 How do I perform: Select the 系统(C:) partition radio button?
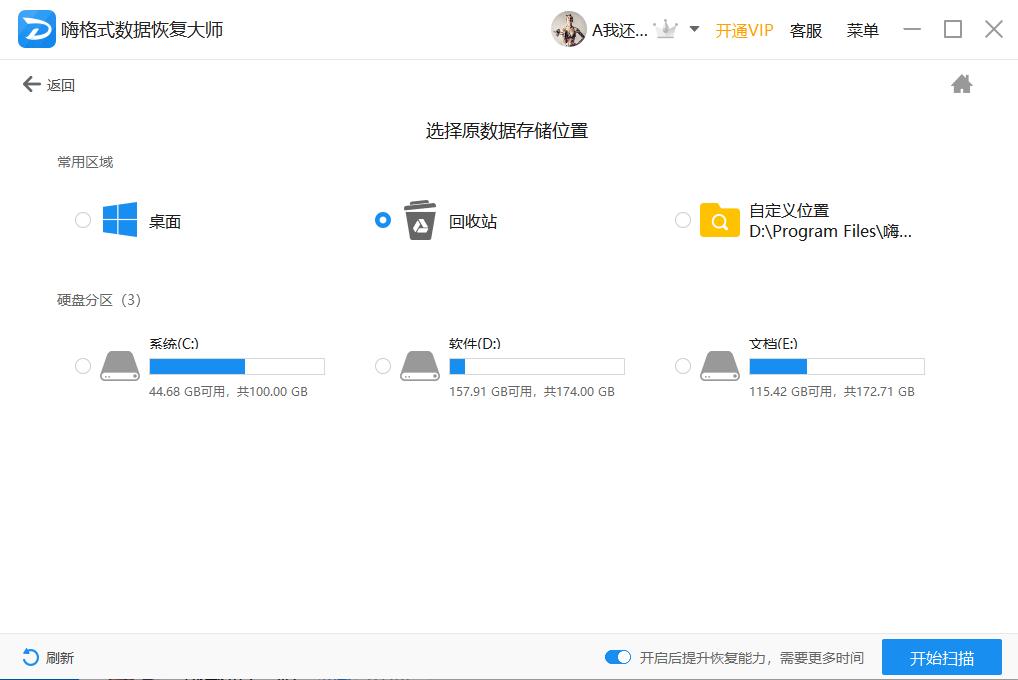click(x=83, y=366)
